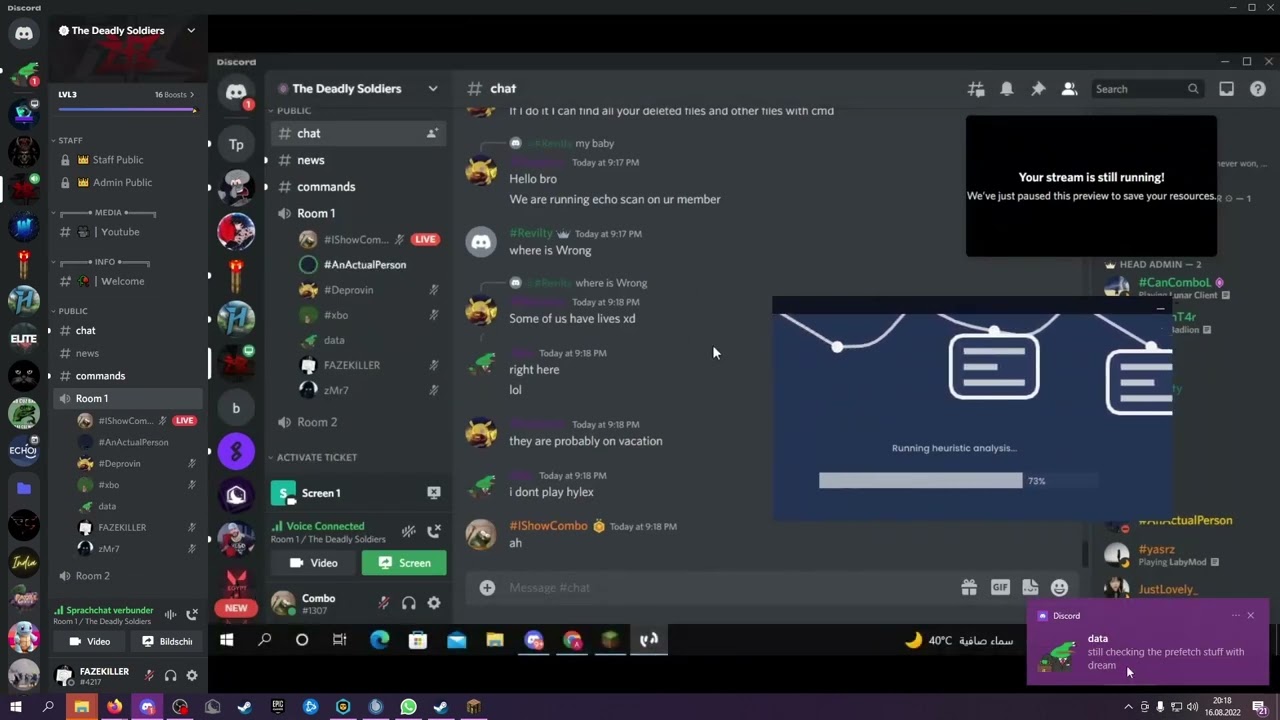The height and width of the screenshot is (720, 1280).
Task: Open Threads icon in inner chat header
Action: click(976, 89)
